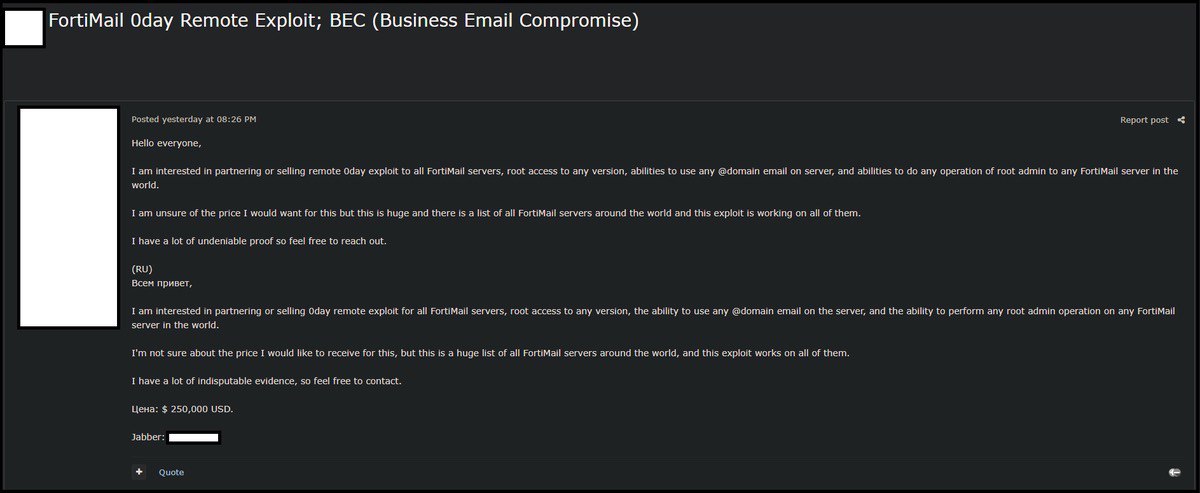
Task: Click the 'I'm not sure about the price' paragraph
Action: pyautogui.click(x=491, y=354)
